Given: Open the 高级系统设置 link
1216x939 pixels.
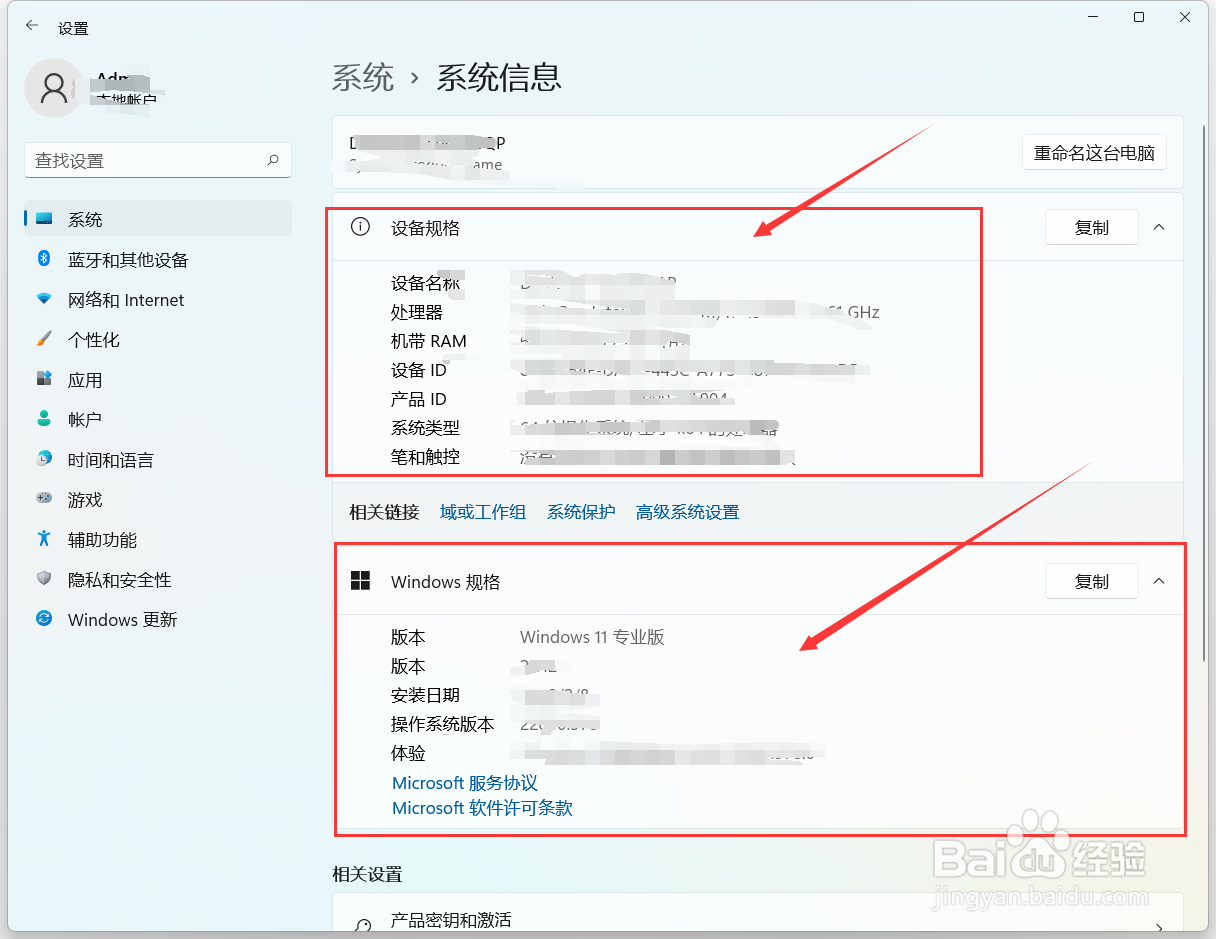Looking at the screenshot, I should 687,512.
